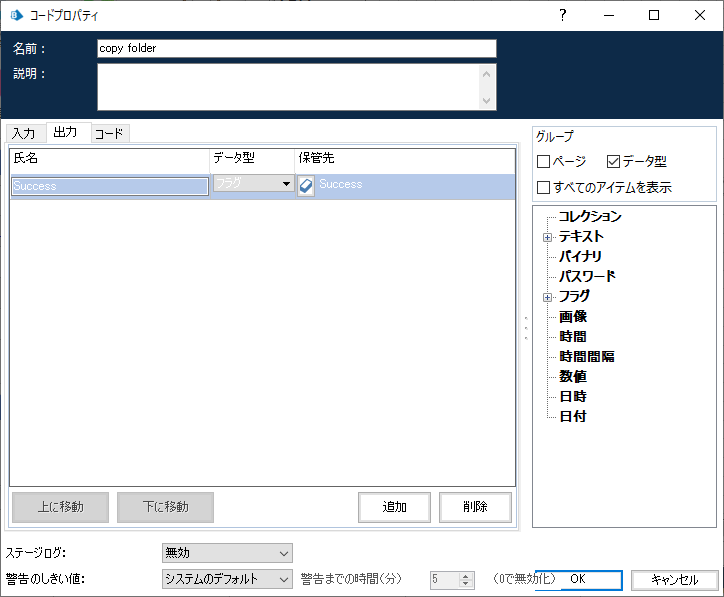Uncheck the データ型 group checkbox

[x=613, y=162]
